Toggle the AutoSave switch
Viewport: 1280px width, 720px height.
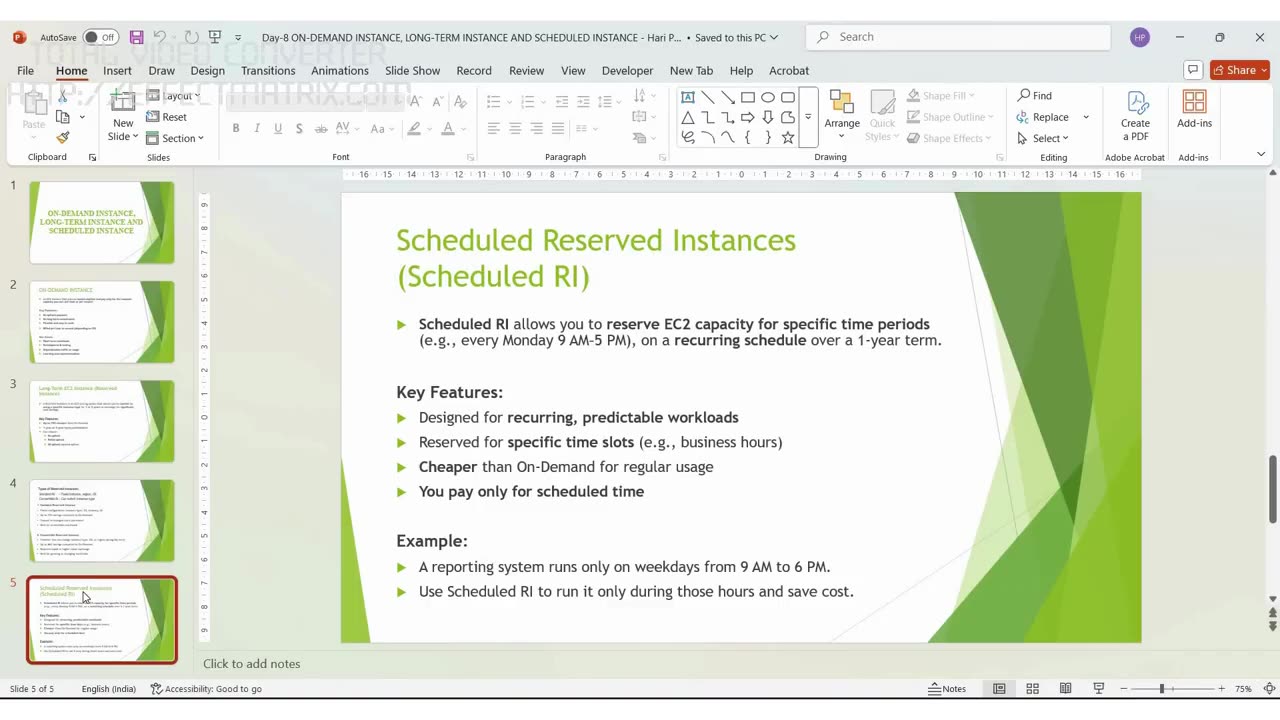(100, 37)
